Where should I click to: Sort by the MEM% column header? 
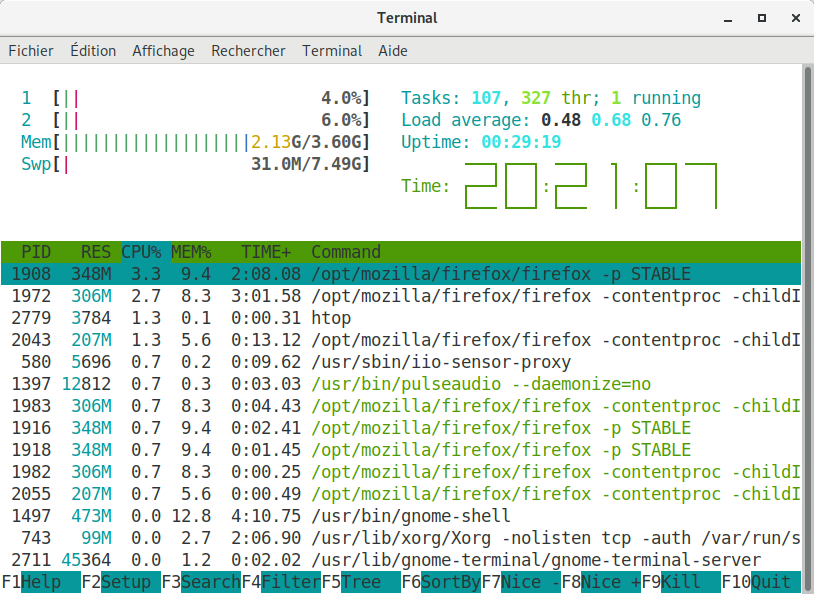[191, 252]
